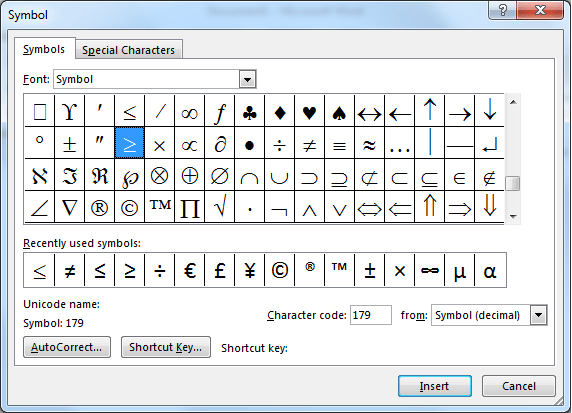Pick the carriage return arrow symbol

coord(490,143)
